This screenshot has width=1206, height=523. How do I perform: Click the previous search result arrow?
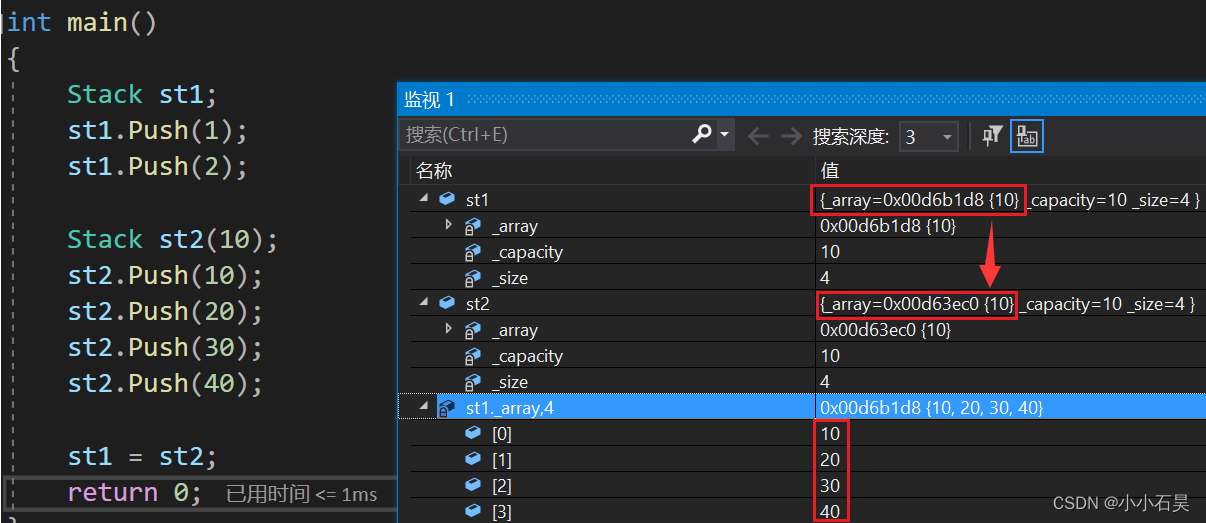758,136
